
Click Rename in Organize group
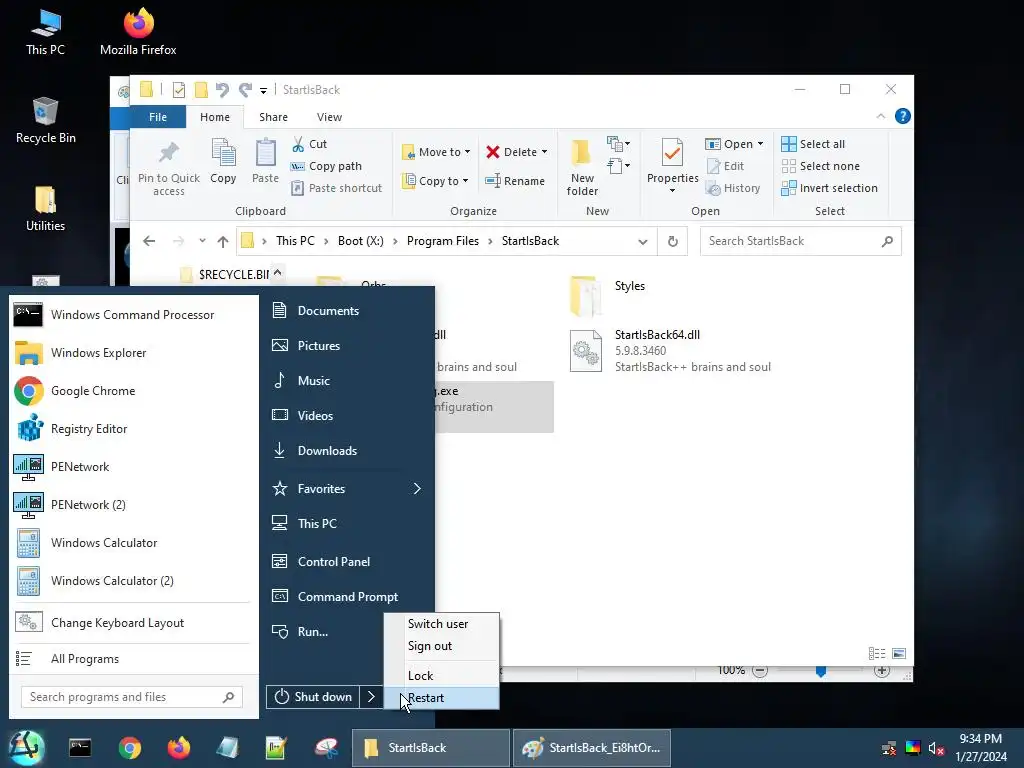point(515,181)
